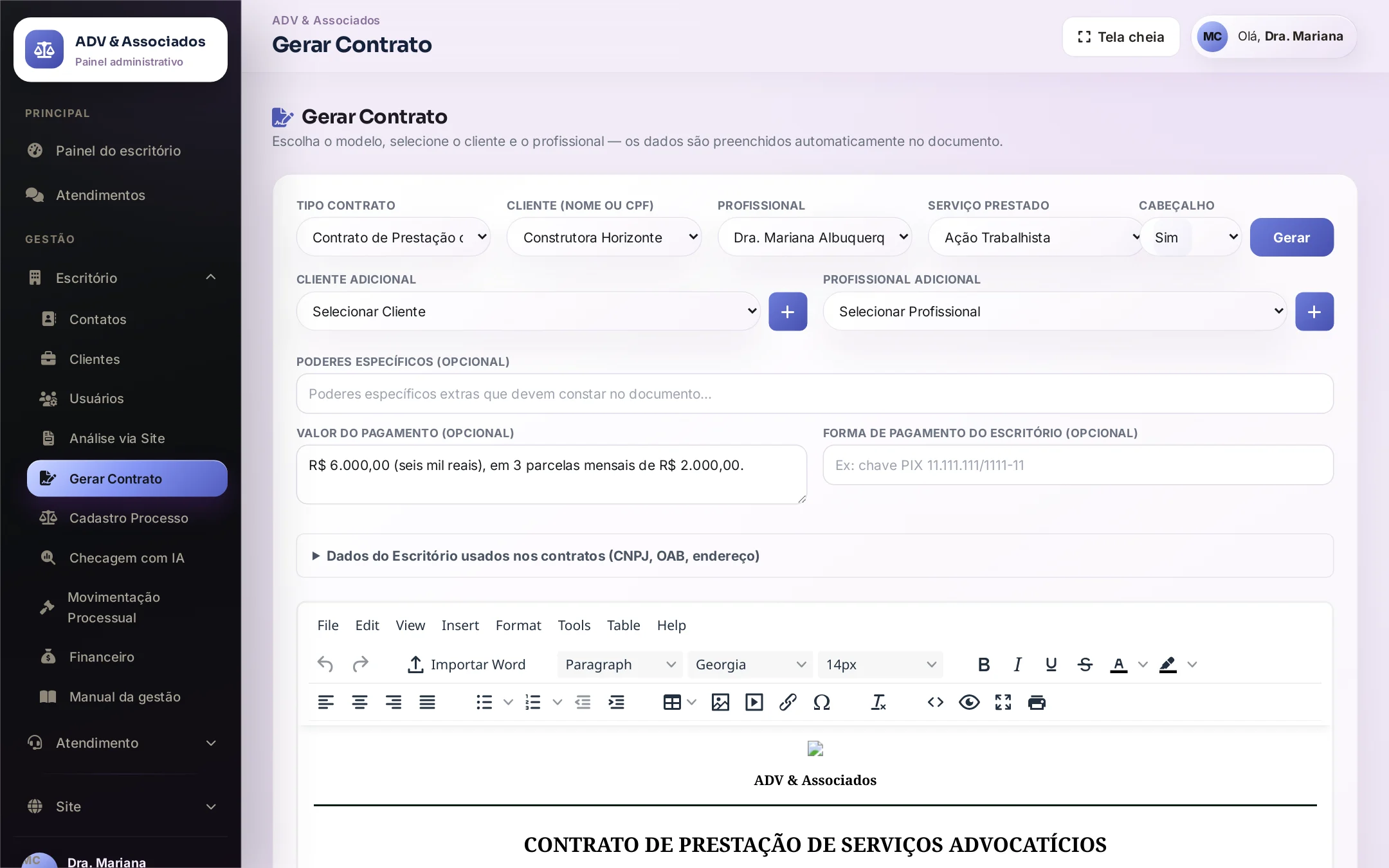The height and width of the screenshot is (868, 1389).
Task: Open the File menu in editor
Action: point(328,625)
